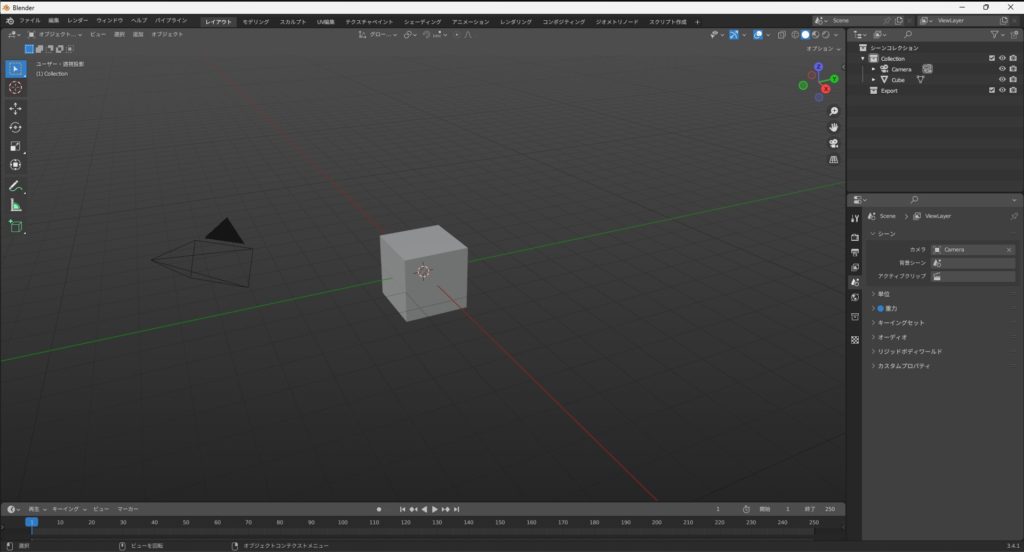Click the zoom magnifier gizmo in viewport
The width and height of the screenshot is (1024, 552).
tap(833, 111)
